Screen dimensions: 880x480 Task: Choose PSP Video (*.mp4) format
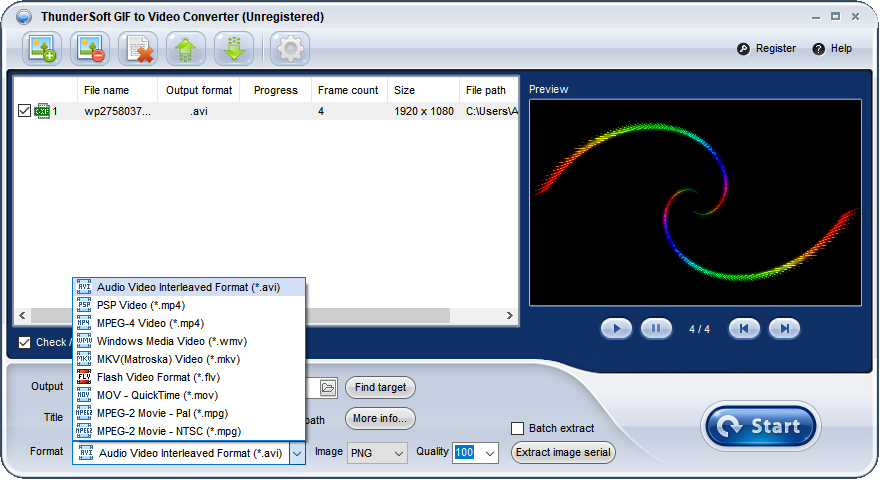point(189,305)
